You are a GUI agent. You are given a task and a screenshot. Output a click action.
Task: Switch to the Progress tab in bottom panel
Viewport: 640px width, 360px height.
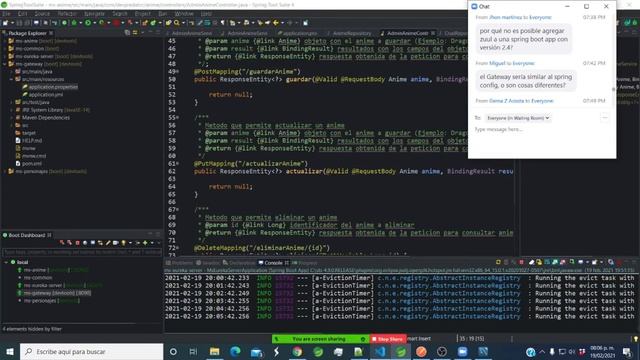304,263
